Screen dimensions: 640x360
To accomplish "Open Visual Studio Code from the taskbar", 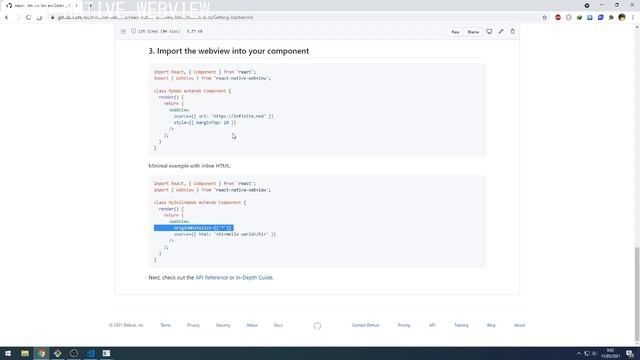I will tap(91, 353).
